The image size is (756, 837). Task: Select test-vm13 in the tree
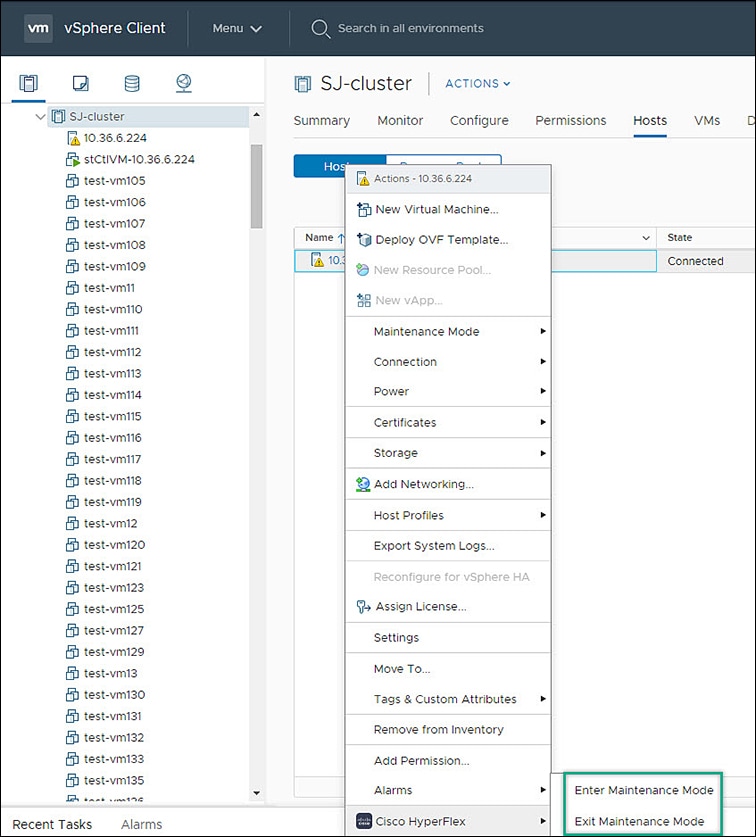[111, 673]
